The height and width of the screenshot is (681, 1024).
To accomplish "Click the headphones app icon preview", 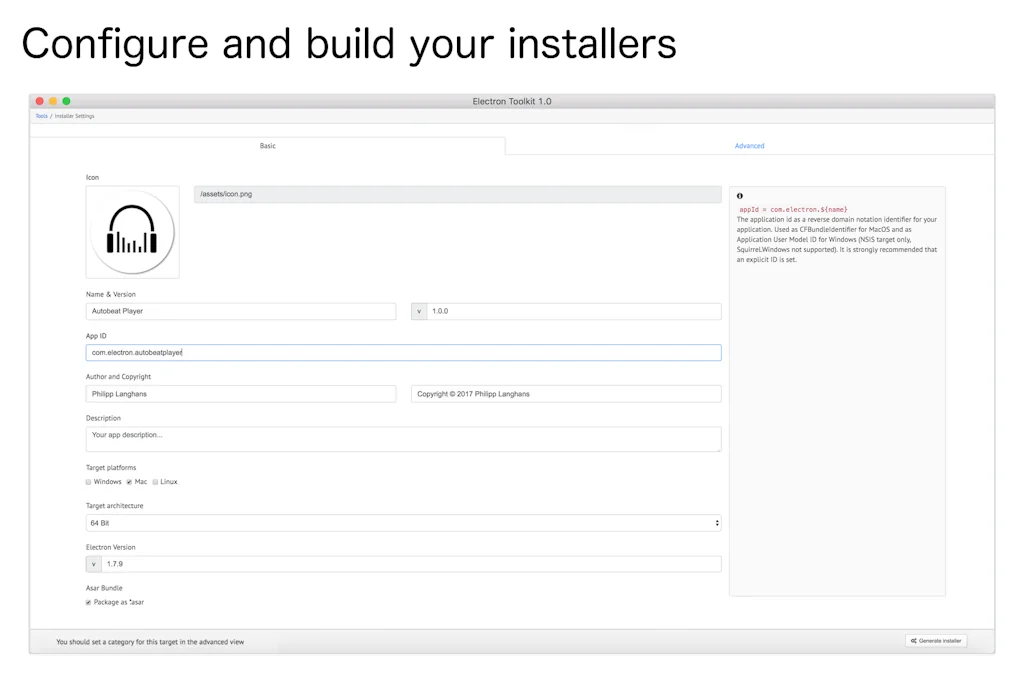I will pyautogui.click(x=132, y=231).
